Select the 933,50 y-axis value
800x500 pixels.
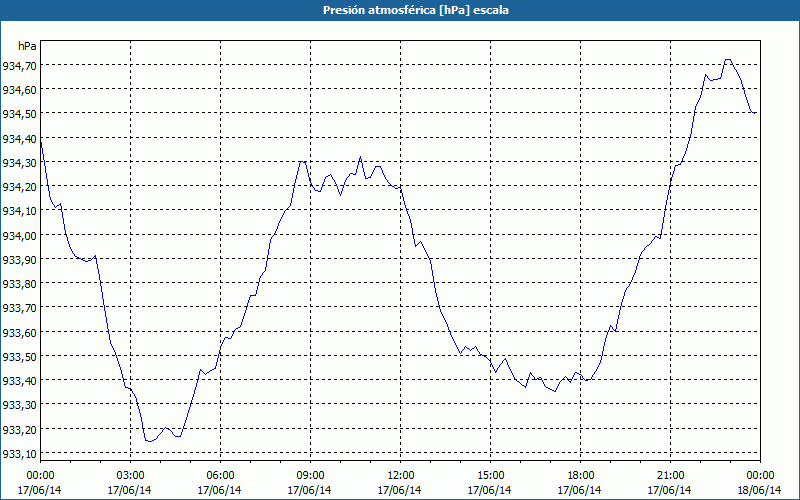pyautogui.click(x=20, y=356)
